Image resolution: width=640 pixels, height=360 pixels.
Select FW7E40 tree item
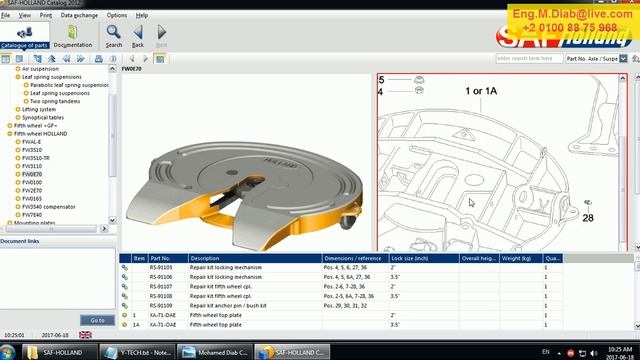tap(32, 215)
